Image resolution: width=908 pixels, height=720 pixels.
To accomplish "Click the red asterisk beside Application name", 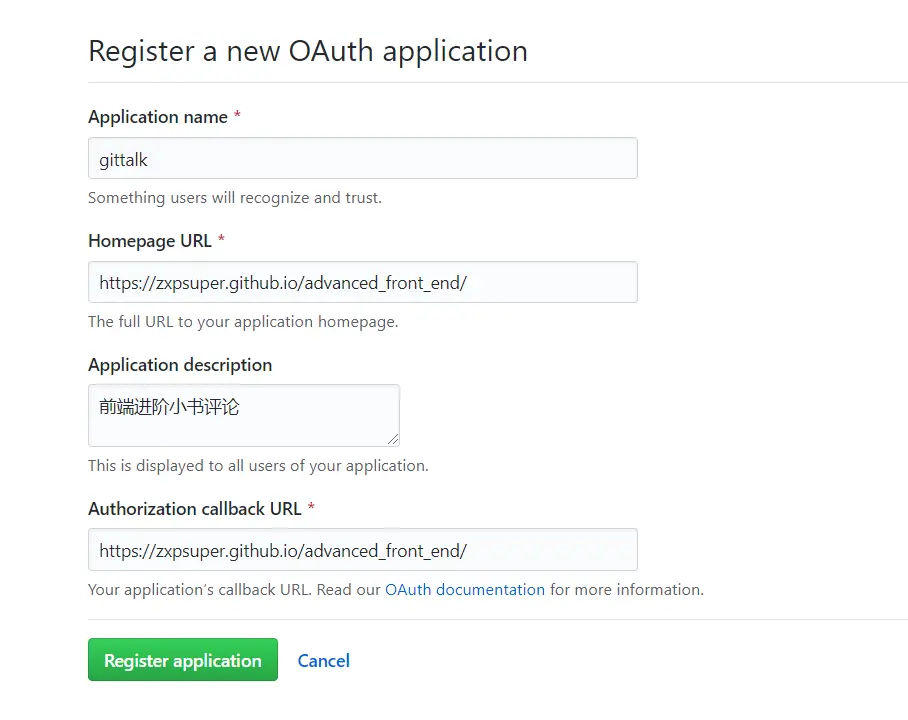I will click(x=237, y=117).
